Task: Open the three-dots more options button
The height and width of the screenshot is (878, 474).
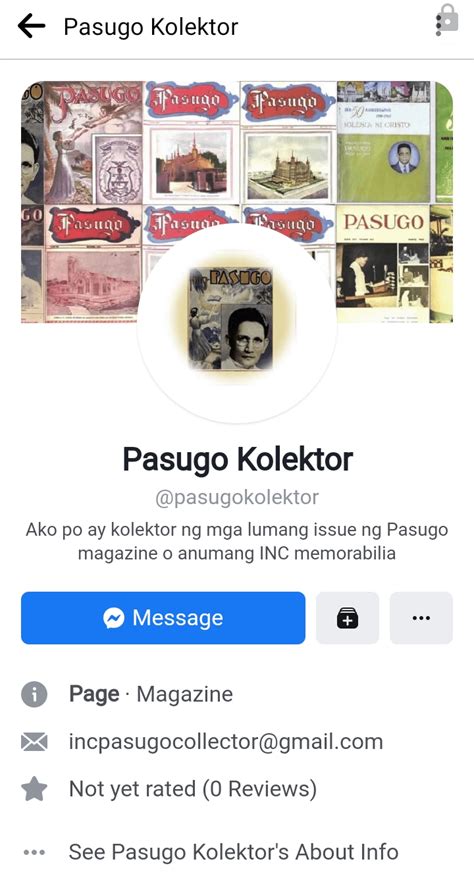Action: [x=421, y=618]
